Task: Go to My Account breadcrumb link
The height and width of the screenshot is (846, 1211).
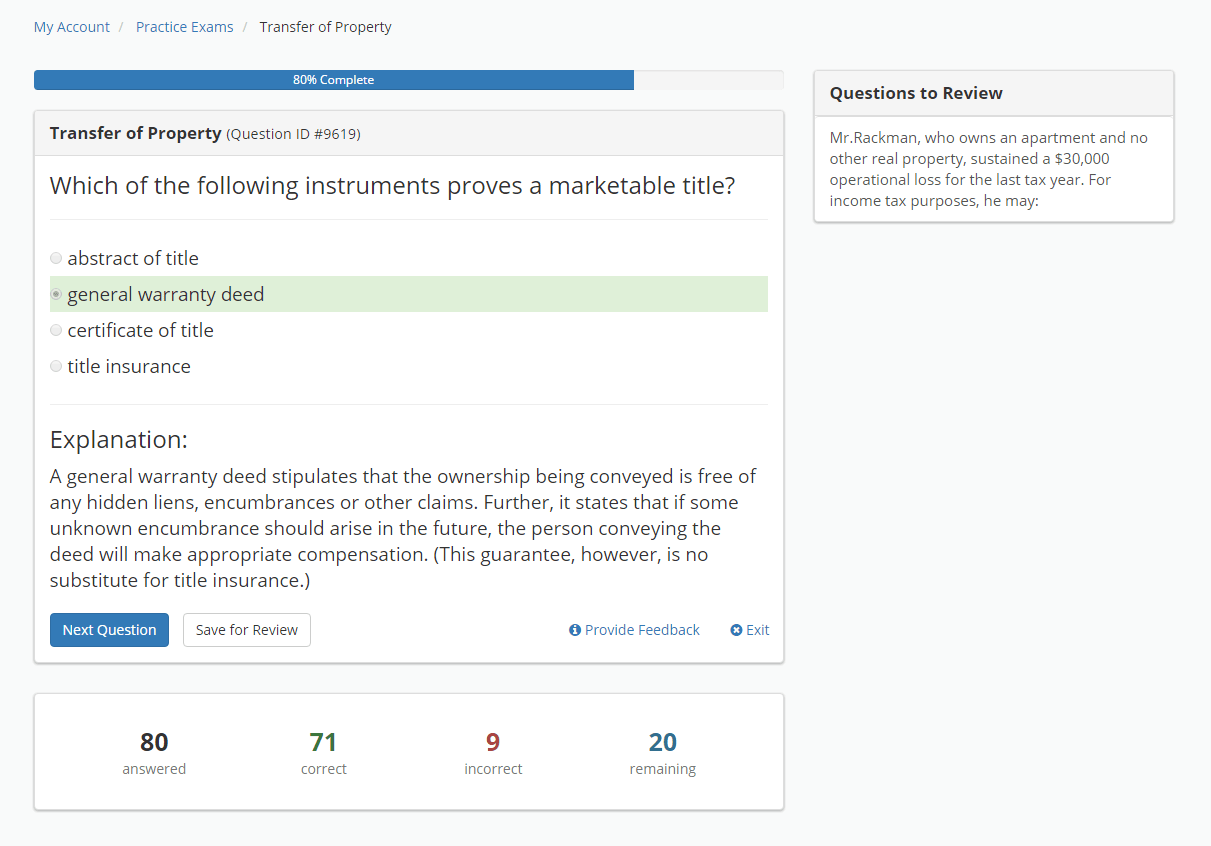Action: click(72, 27)
